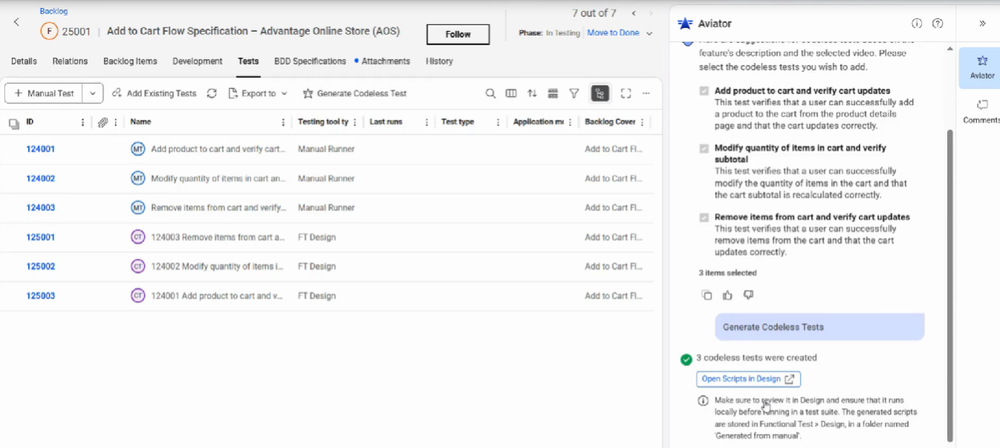
Task: Click CT icon of test 125001
Action: 138,237
